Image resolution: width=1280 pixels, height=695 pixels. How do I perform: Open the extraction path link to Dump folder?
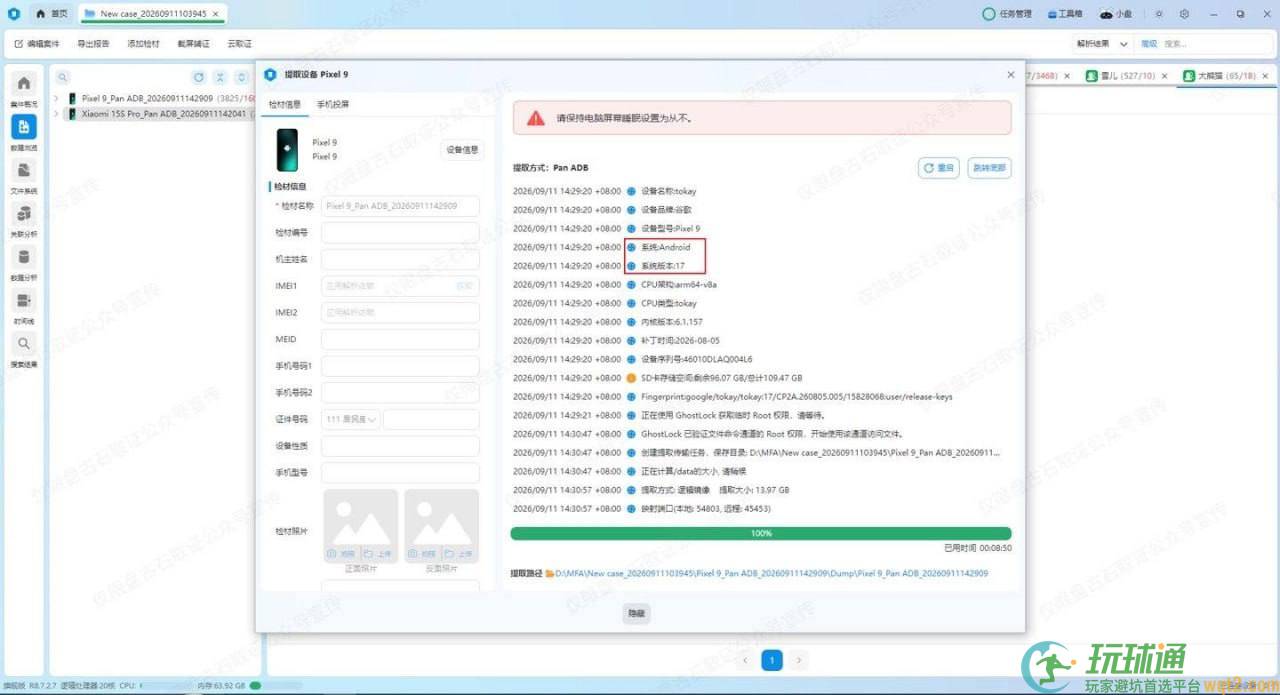770,574
